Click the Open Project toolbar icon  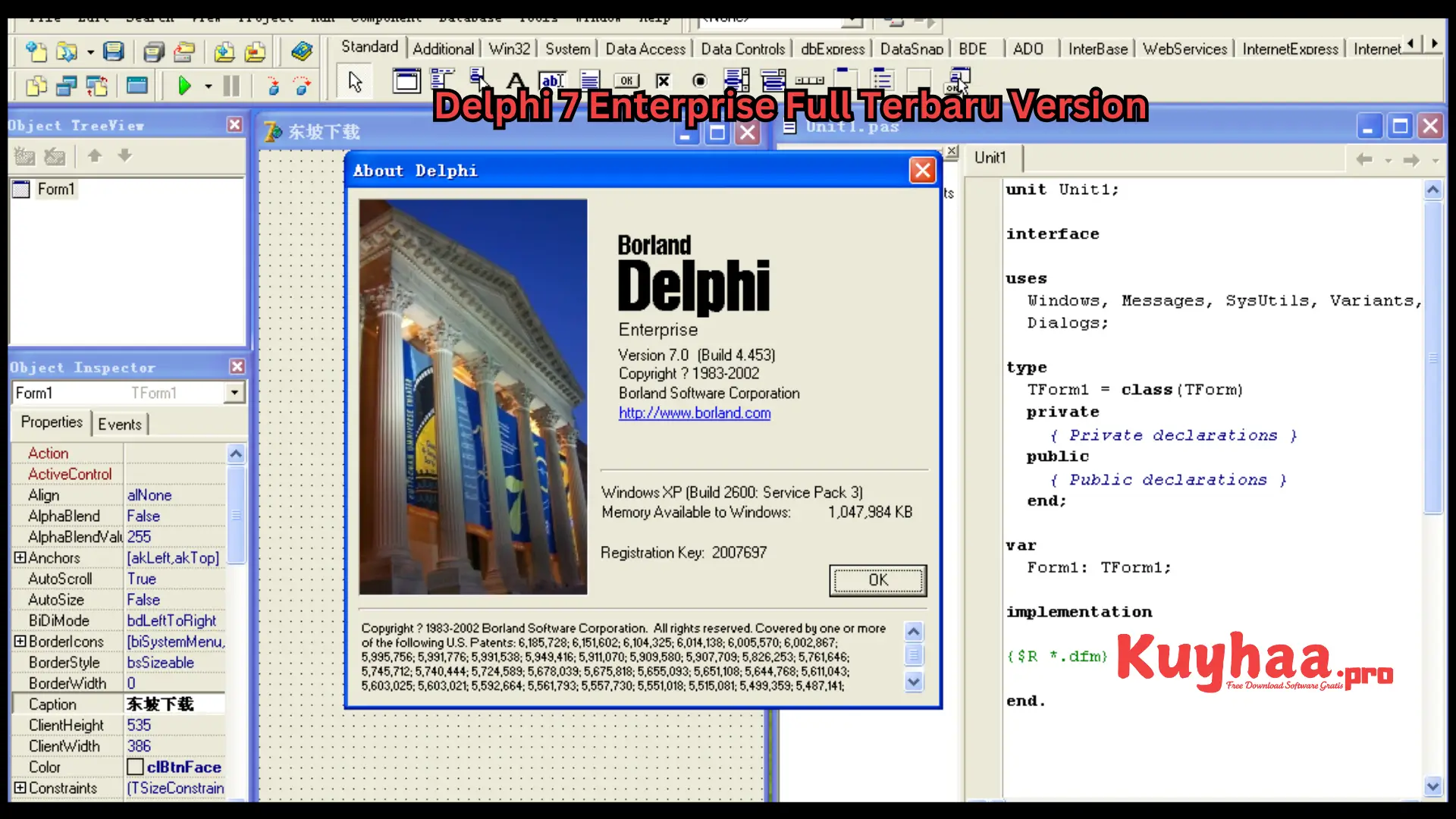[184, 52]
